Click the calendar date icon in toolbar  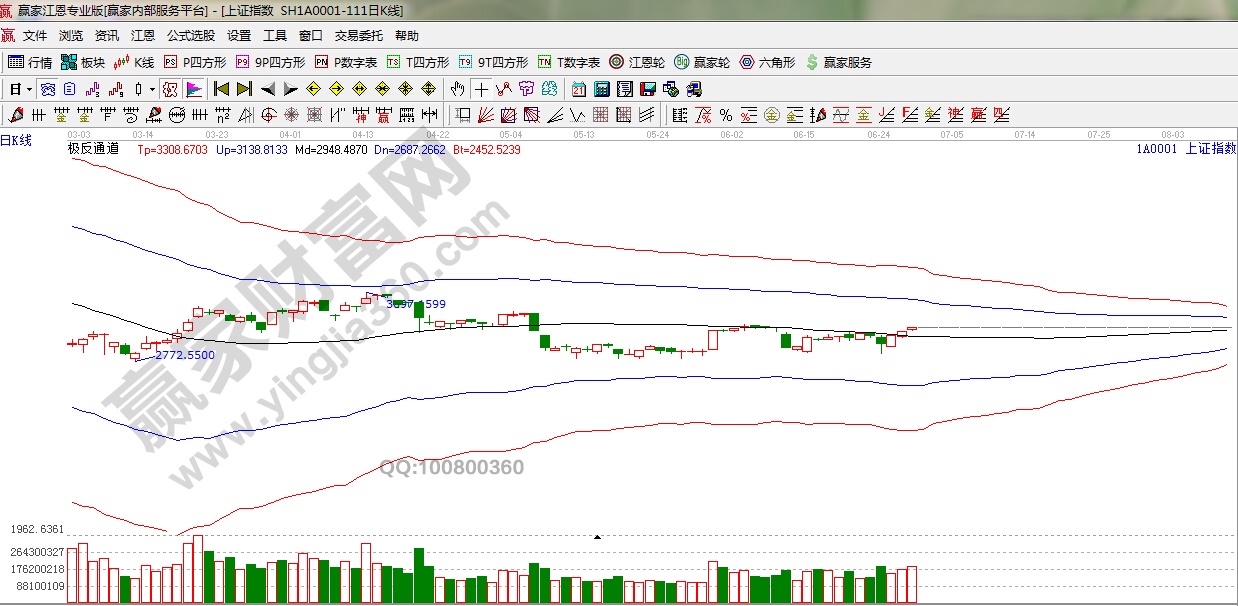click(579, 89)
